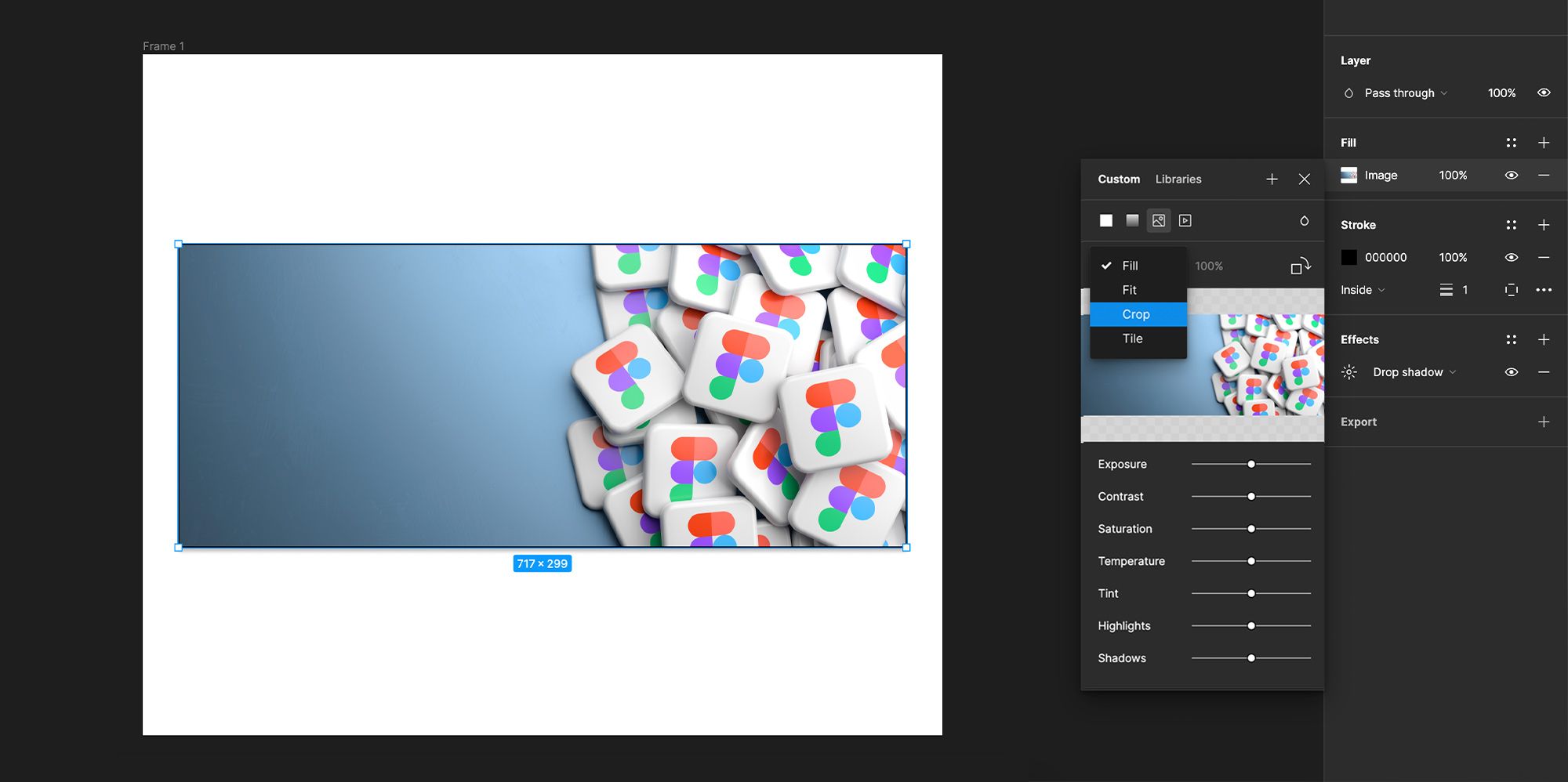Click the layer opacity 100% field

click(x=1501, y=93)
